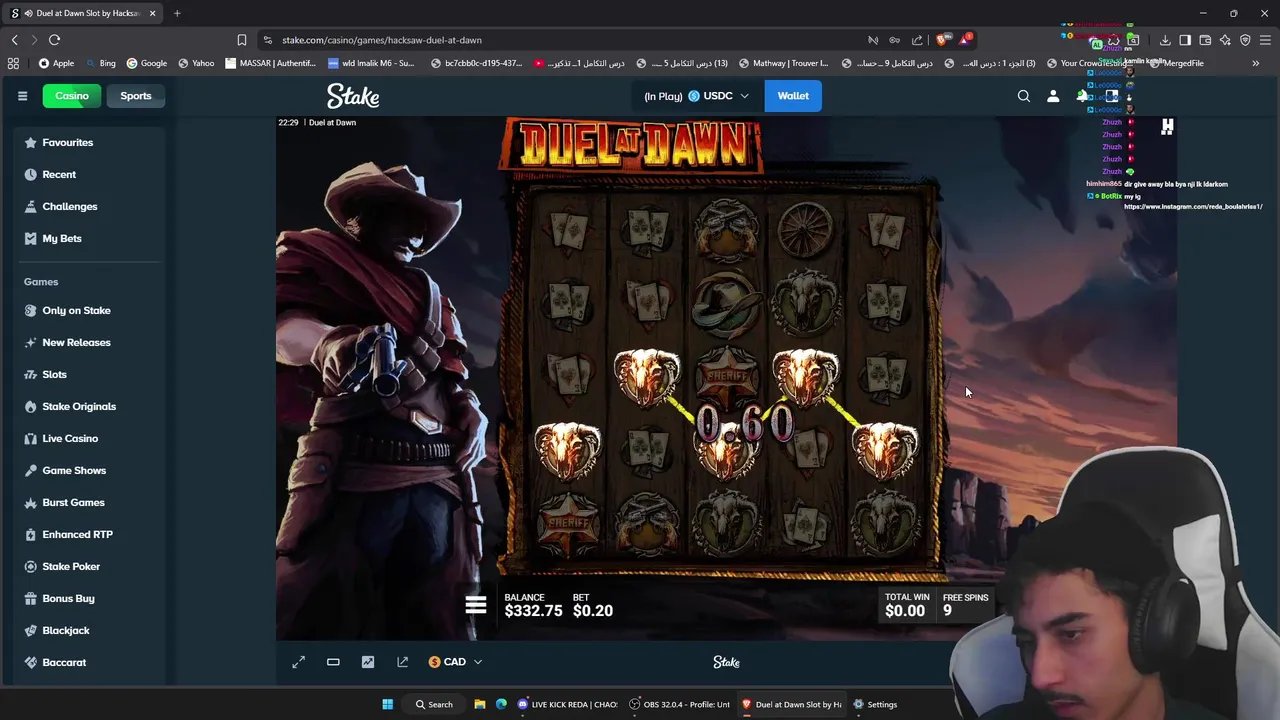Open browser downloads

coord(1165,40)
